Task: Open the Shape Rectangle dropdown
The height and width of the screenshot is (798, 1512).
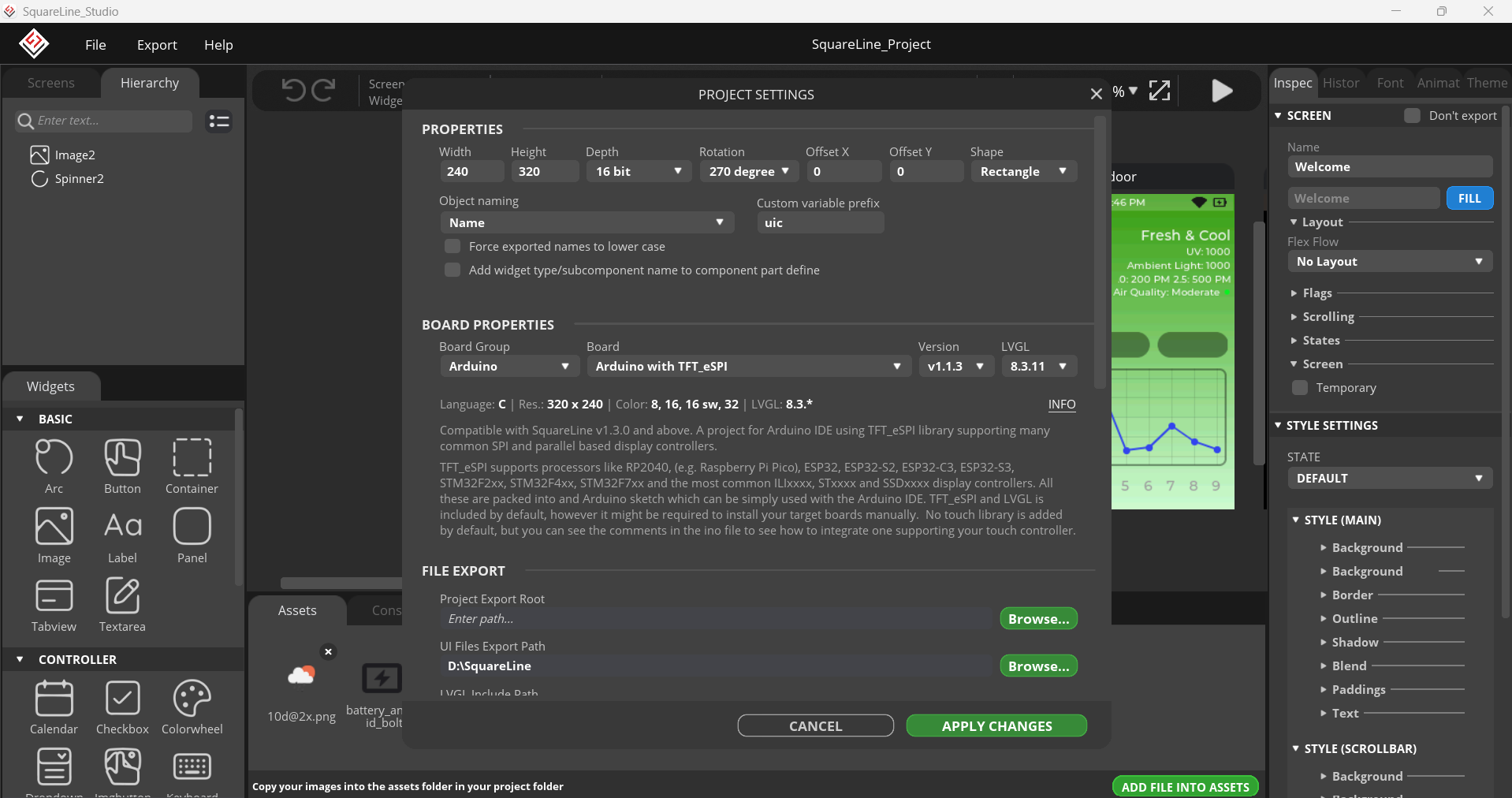Action: click(x=1023, y=171)
